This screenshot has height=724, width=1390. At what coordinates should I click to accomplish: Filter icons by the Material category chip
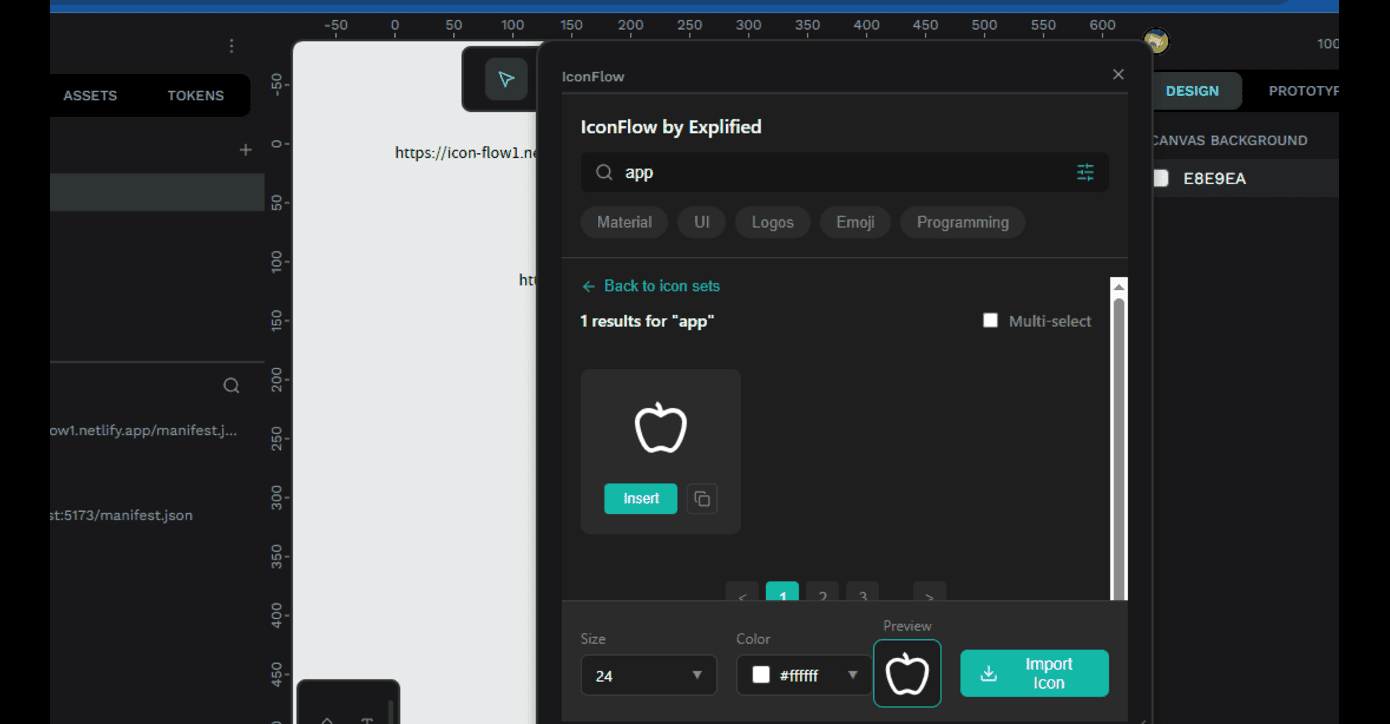624,222
